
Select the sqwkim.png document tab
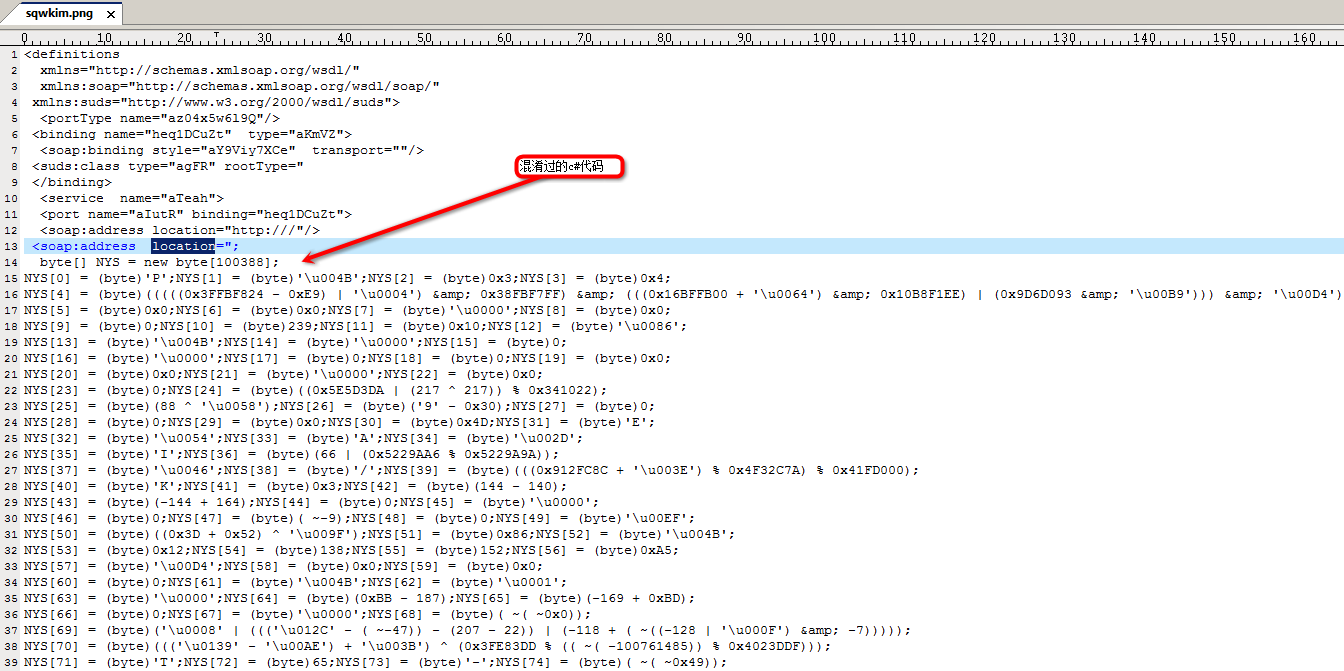tap(61, 15)
